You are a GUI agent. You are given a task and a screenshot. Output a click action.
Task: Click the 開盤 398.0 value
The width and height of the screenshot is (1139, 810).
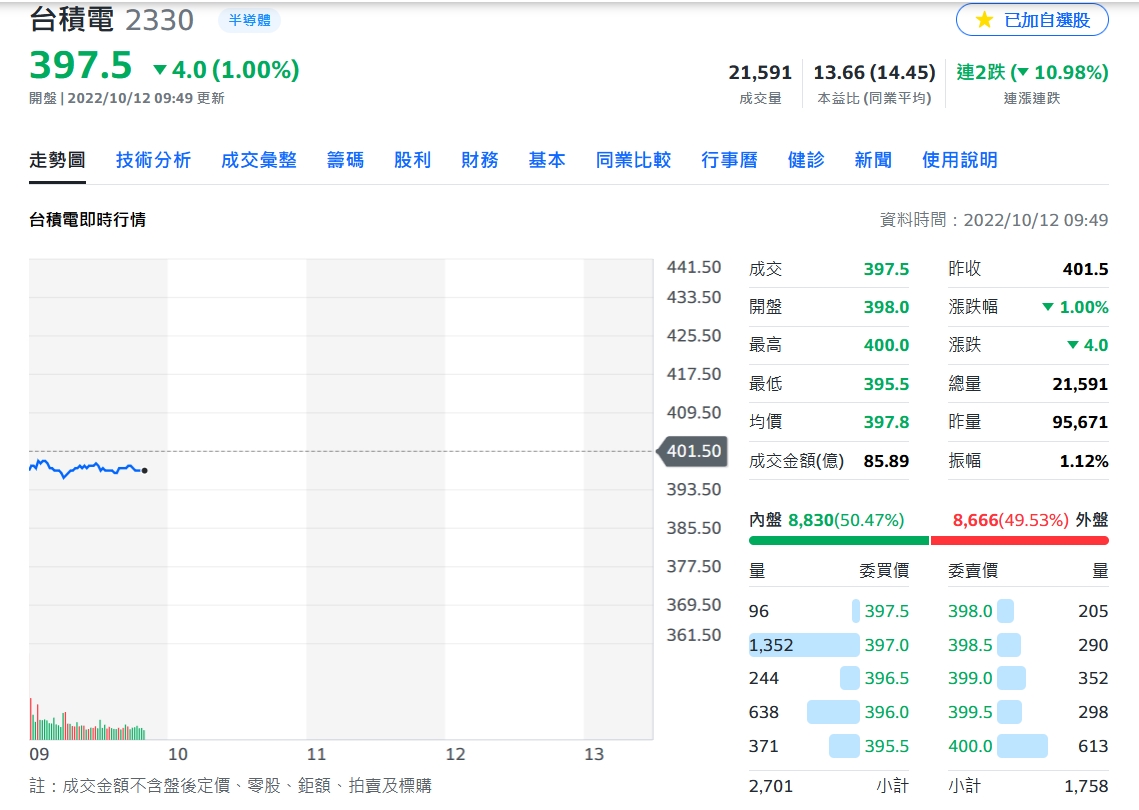pyautogui.click(x=886, y=307)
